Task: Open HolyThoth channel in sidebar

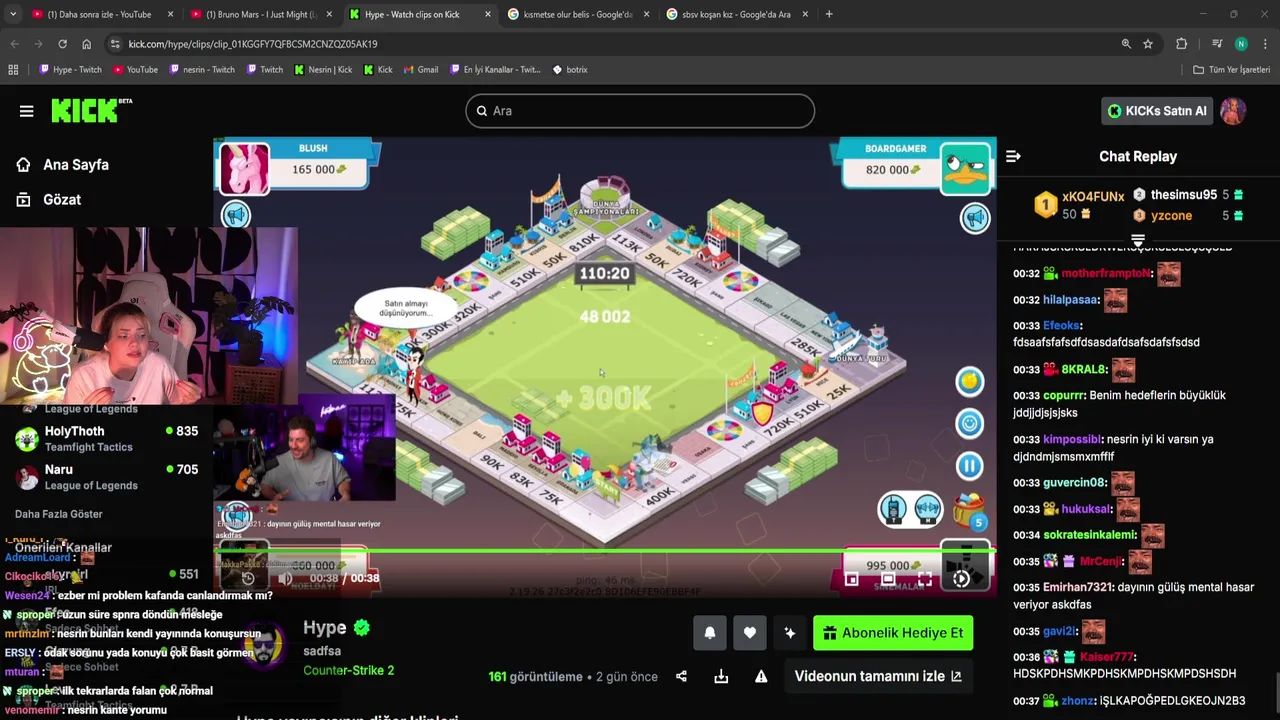Action: click(x=106, y=438)
